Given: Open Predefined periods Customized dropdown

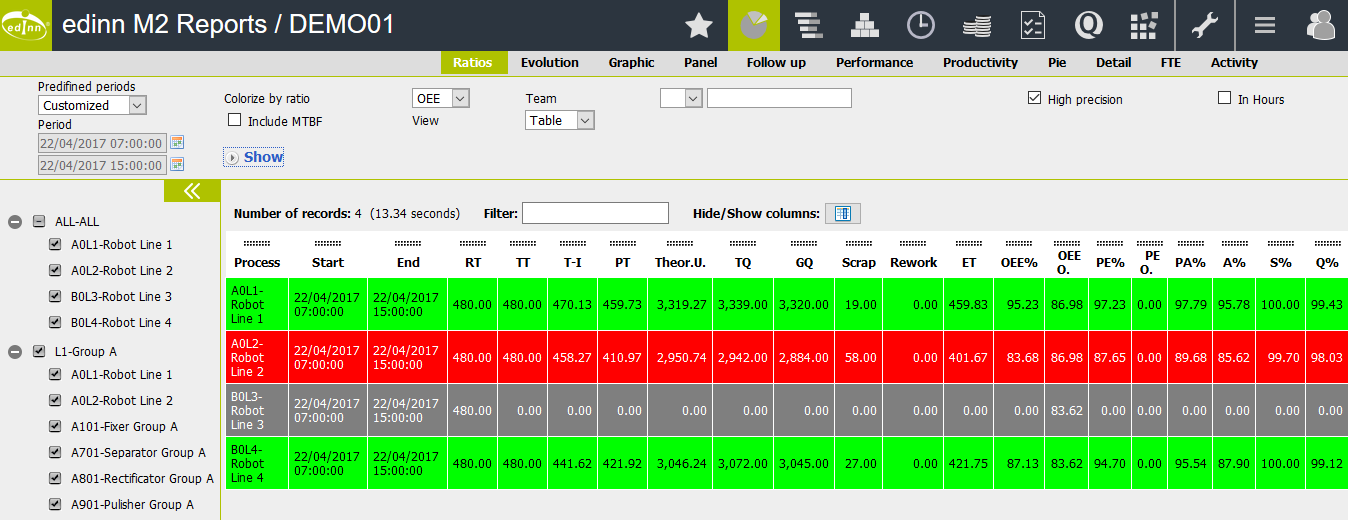Looking at the screenshot, I should pos(93,105).
